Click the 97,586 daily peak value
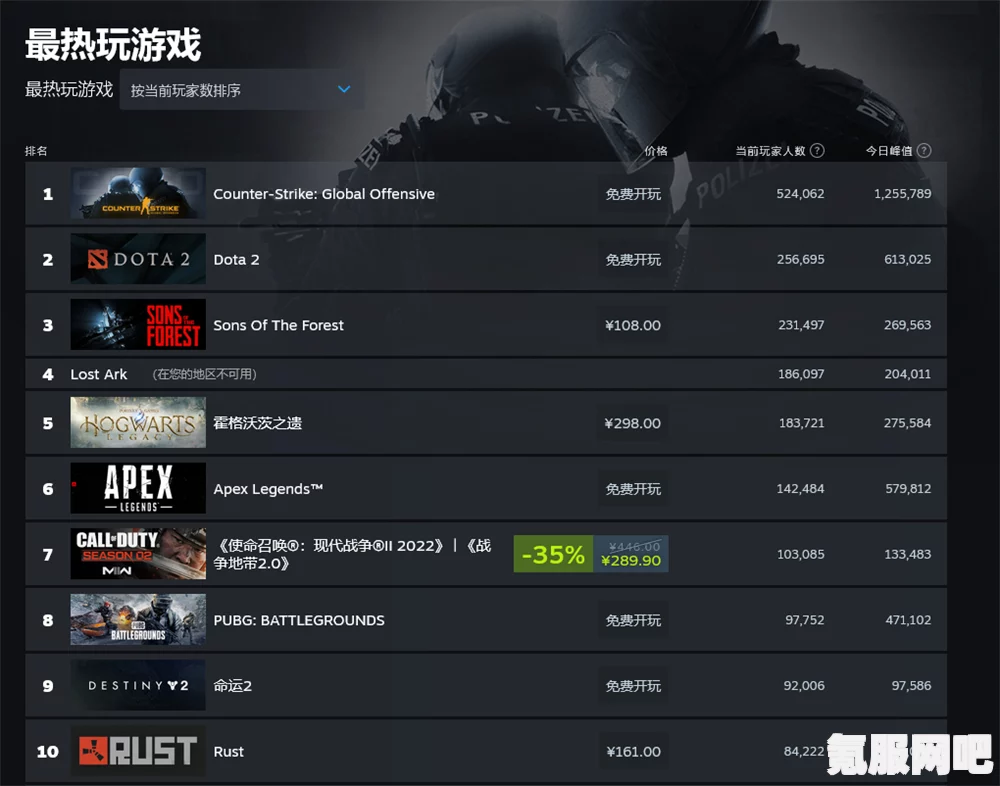 pyautogui.click(x=911, y=685)
